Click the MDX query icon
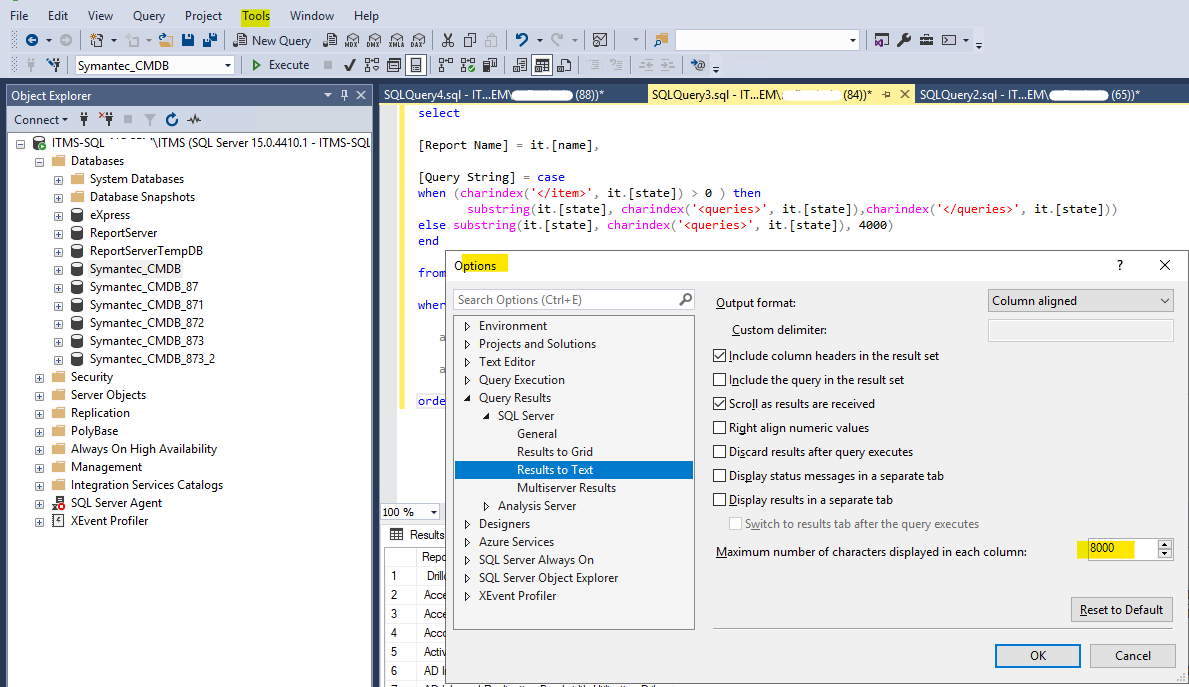The height and width of the screenshot is (687, 1189). coord(350,40)
